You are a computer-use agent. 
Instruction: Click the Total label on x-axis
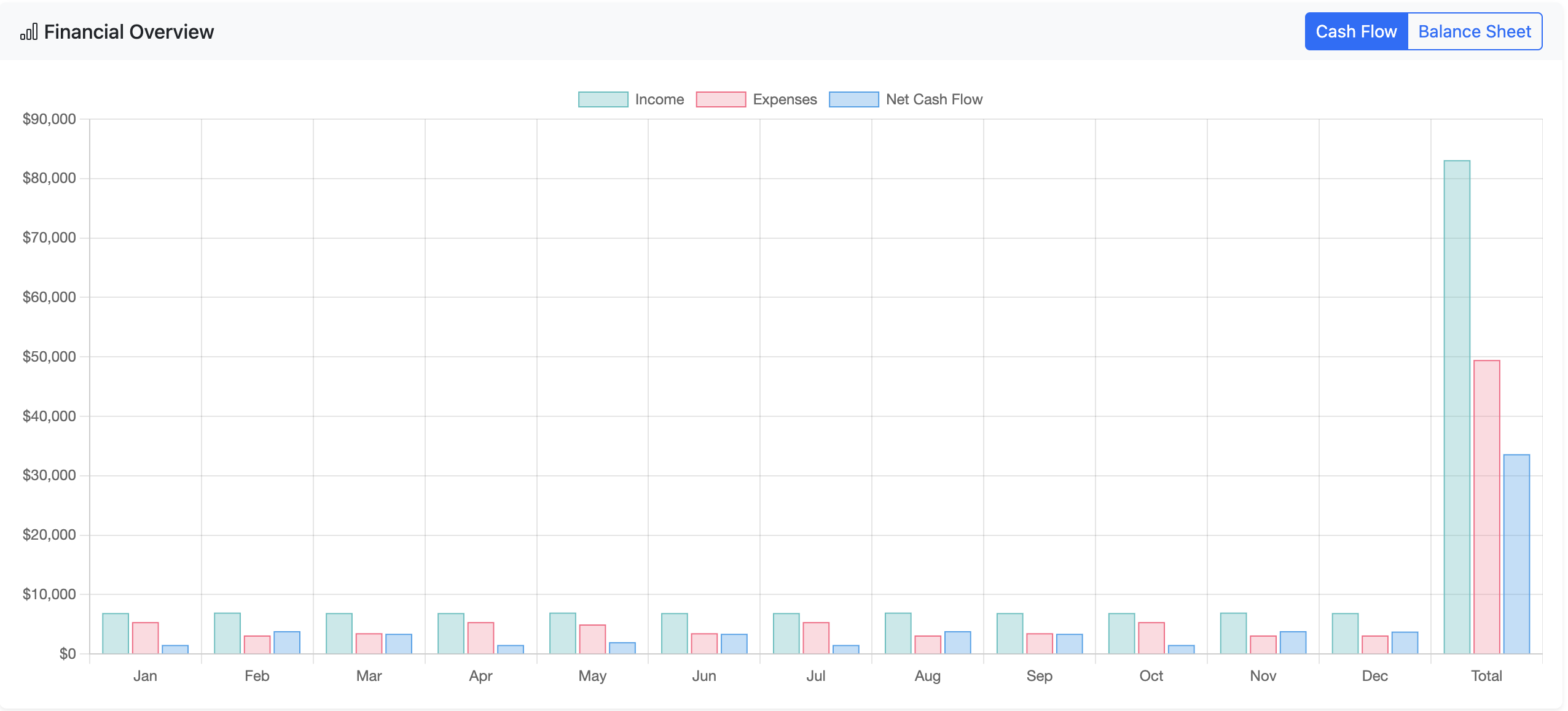1486,676
